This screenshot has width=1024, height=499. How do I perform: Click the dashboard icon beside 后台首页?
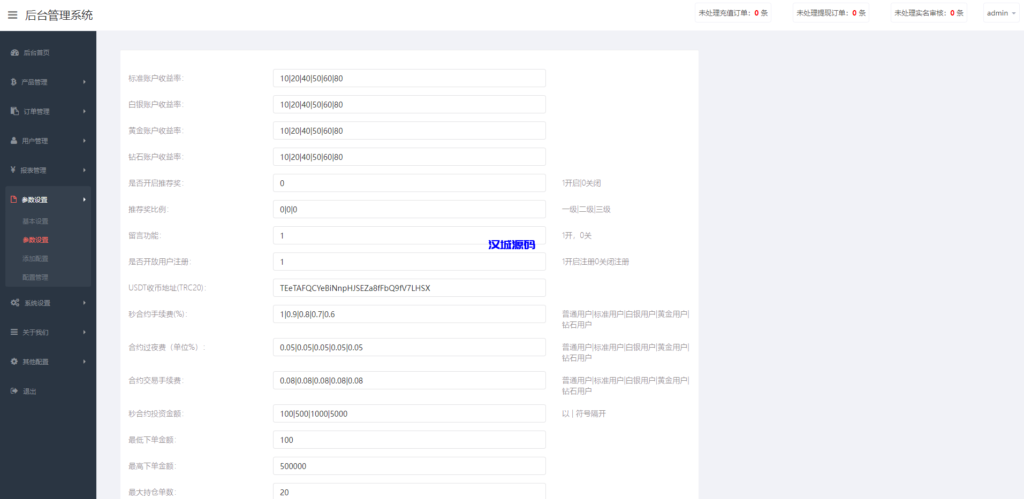[14, 53]
